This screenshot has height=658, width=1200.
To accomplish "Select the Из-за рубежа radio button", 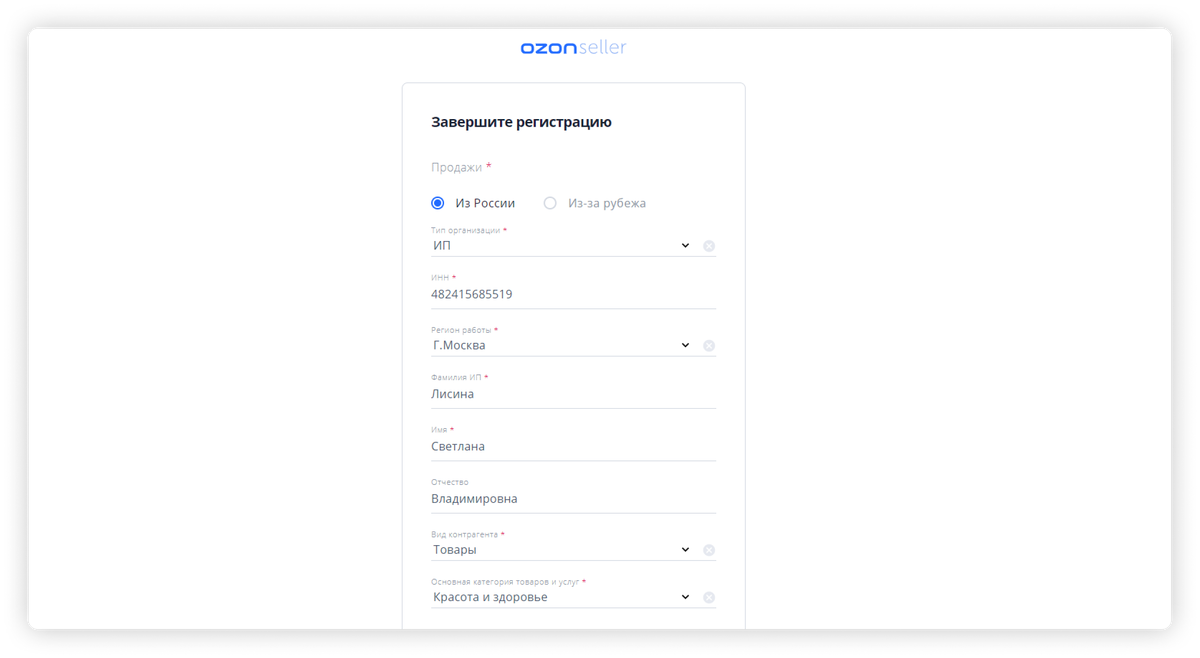I will [550, 203].
